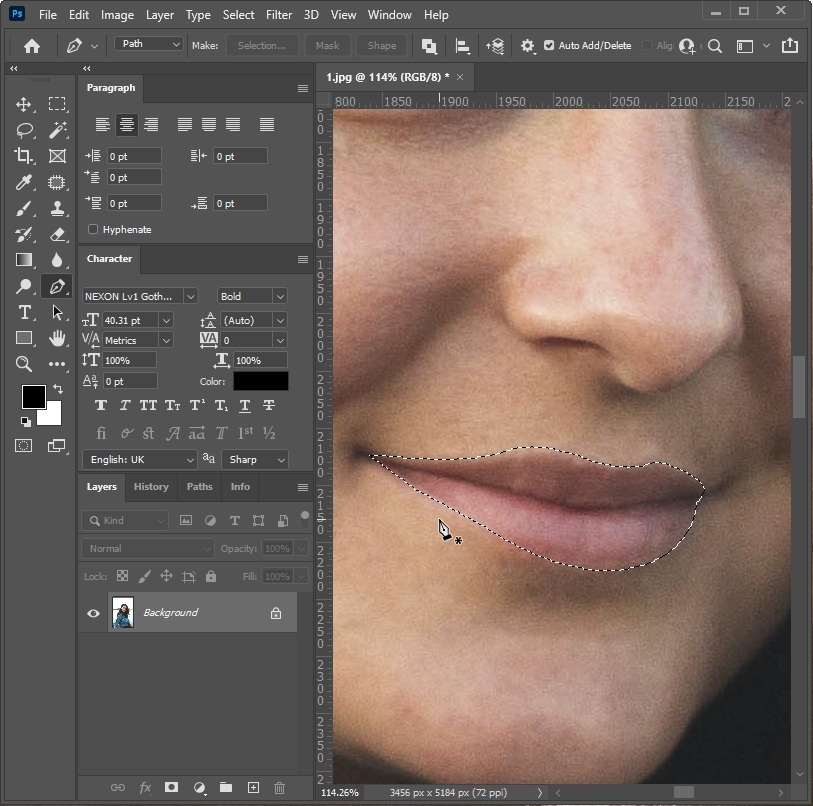The width and height of the screenshot is (813, 806).
Task: Pick the Magic Wand tool
Action: (x=58, y=130)
